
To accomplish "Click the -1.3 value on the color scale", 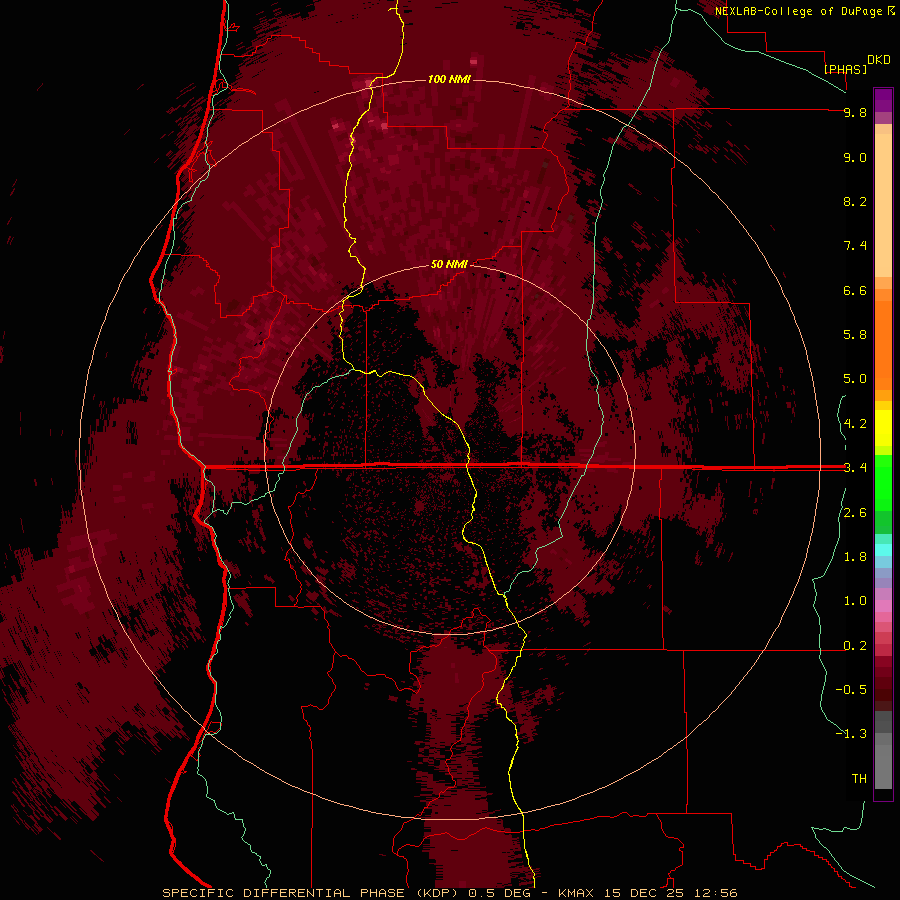I will (x=851, y=734).
